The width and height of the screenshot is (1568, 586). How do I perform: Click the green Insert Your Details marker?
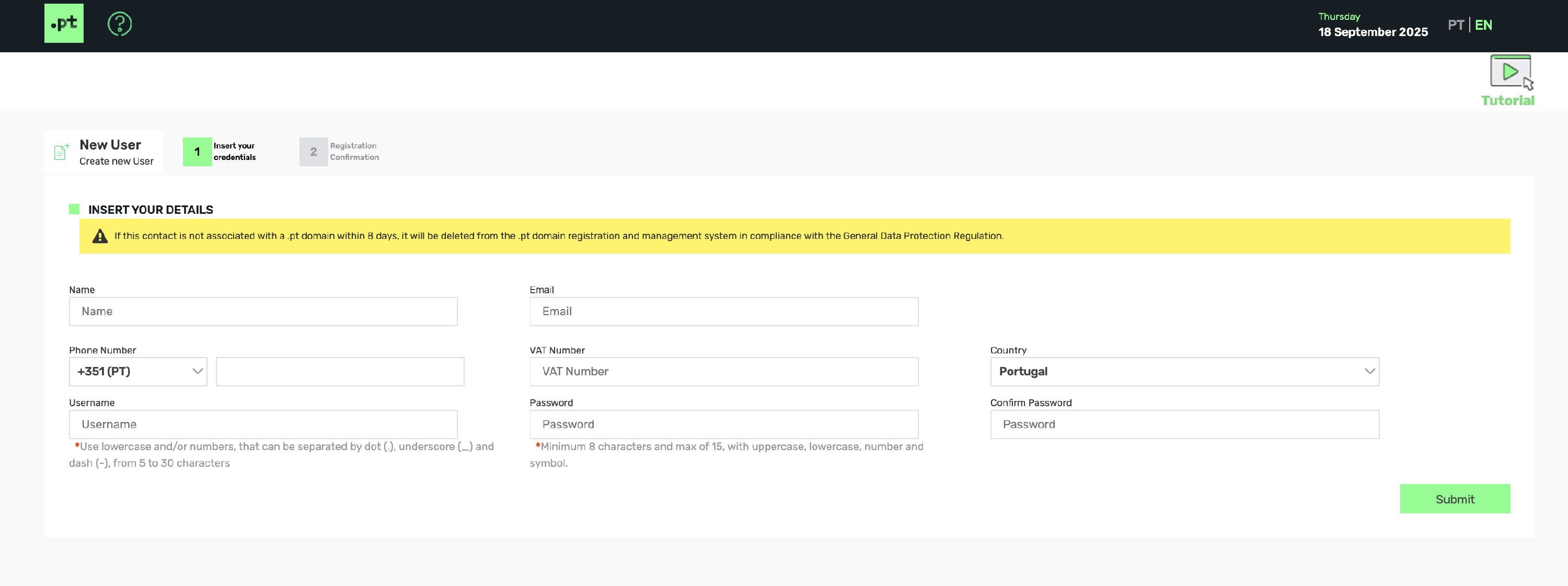tap(74, 209)
